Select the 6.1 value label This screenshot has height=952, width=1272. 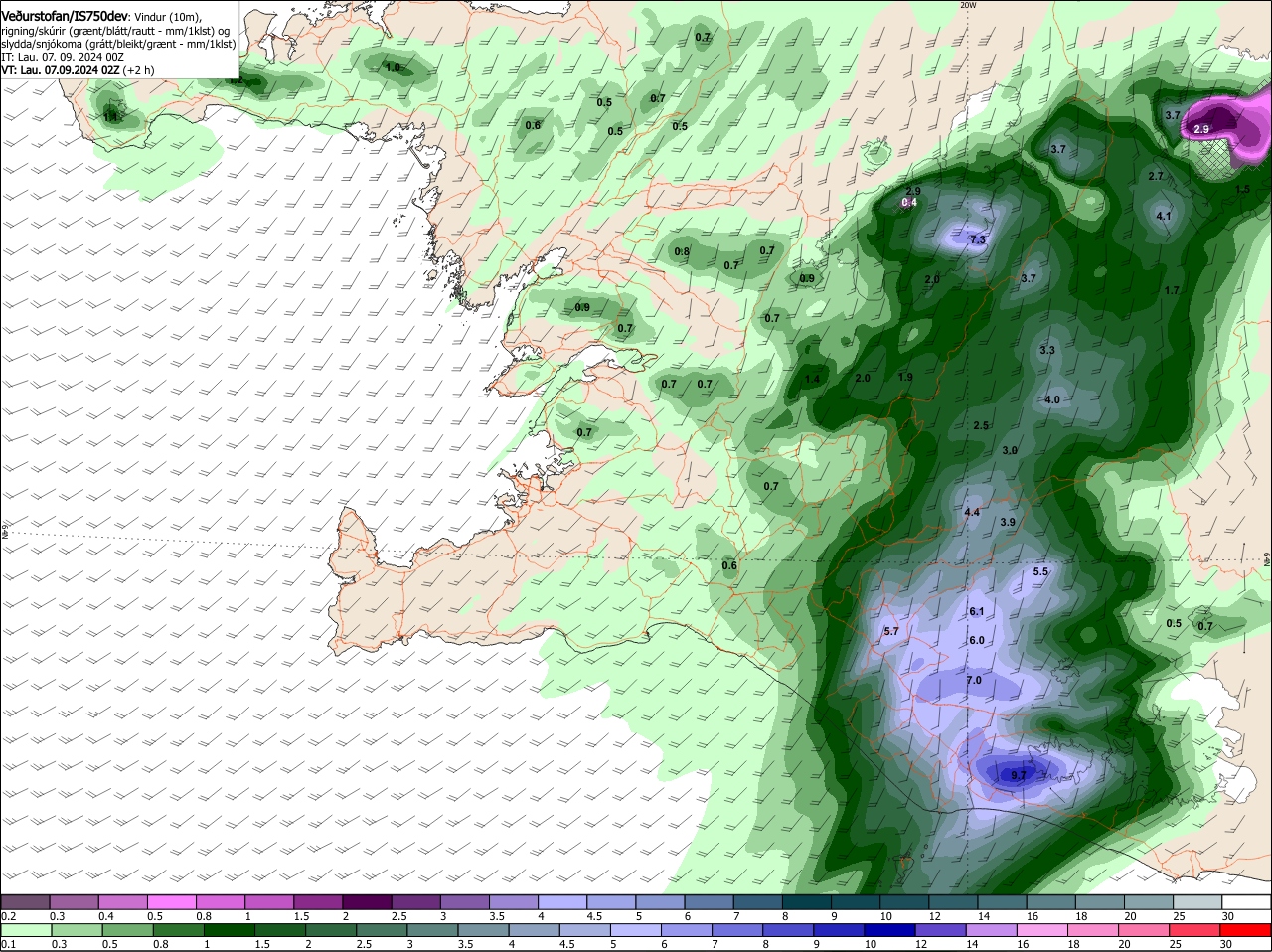tap(976, 612)
